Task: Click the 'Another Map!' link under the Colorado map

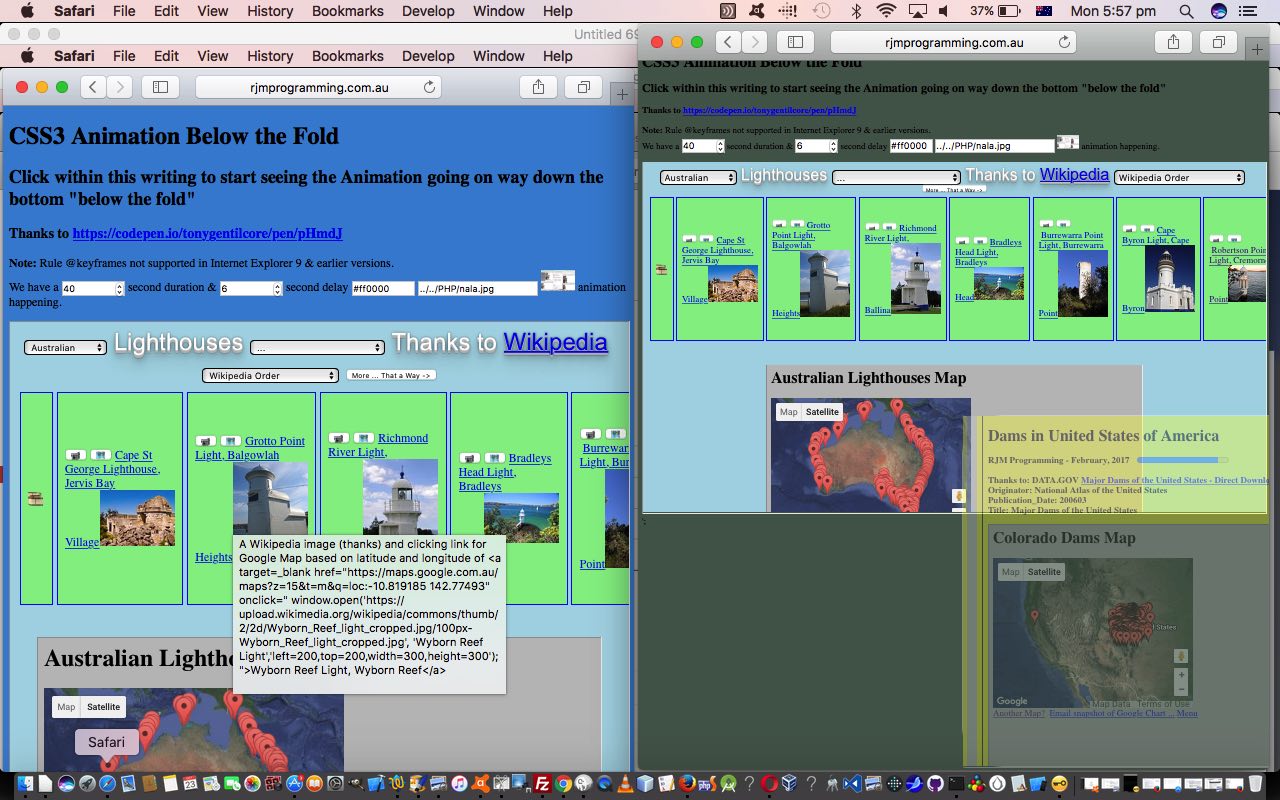Action: click(1018, 713)
